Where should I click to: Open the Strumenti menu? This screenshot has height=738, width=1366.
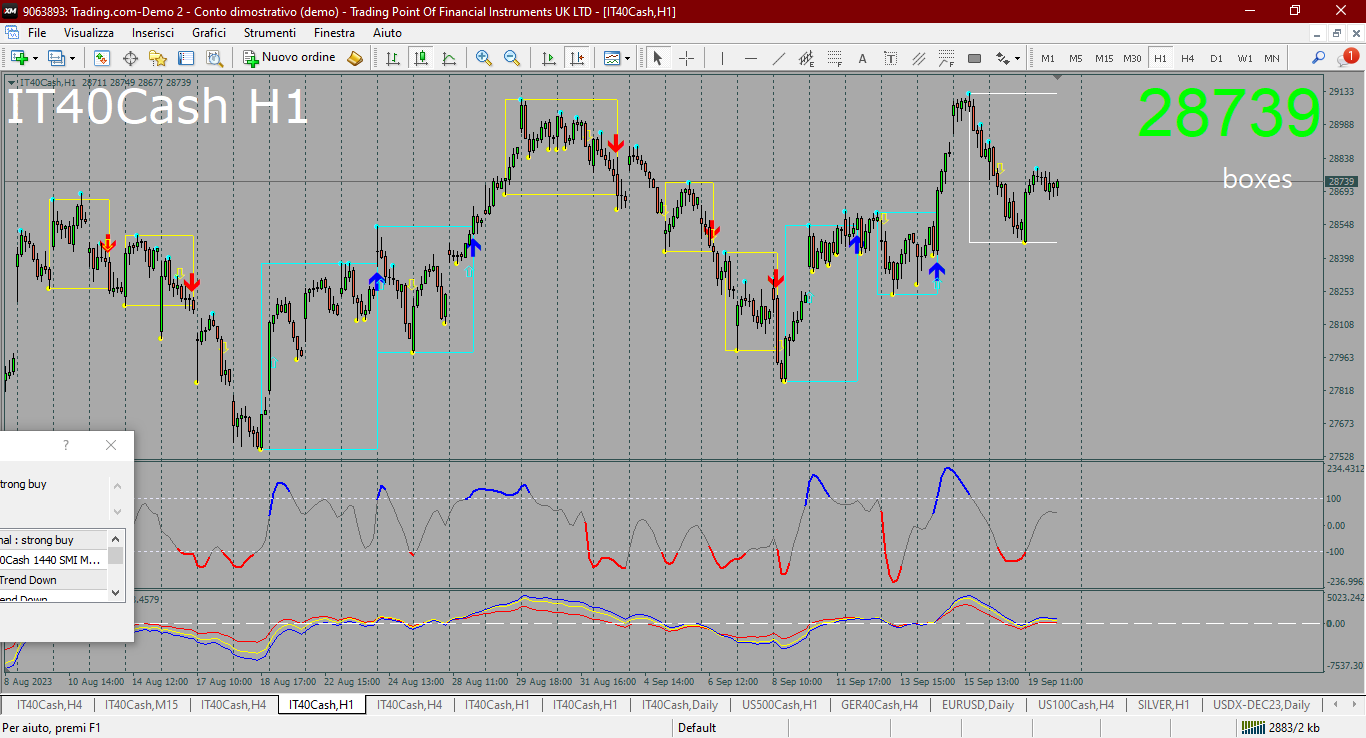pyautogui.click(x=270, y=32)
